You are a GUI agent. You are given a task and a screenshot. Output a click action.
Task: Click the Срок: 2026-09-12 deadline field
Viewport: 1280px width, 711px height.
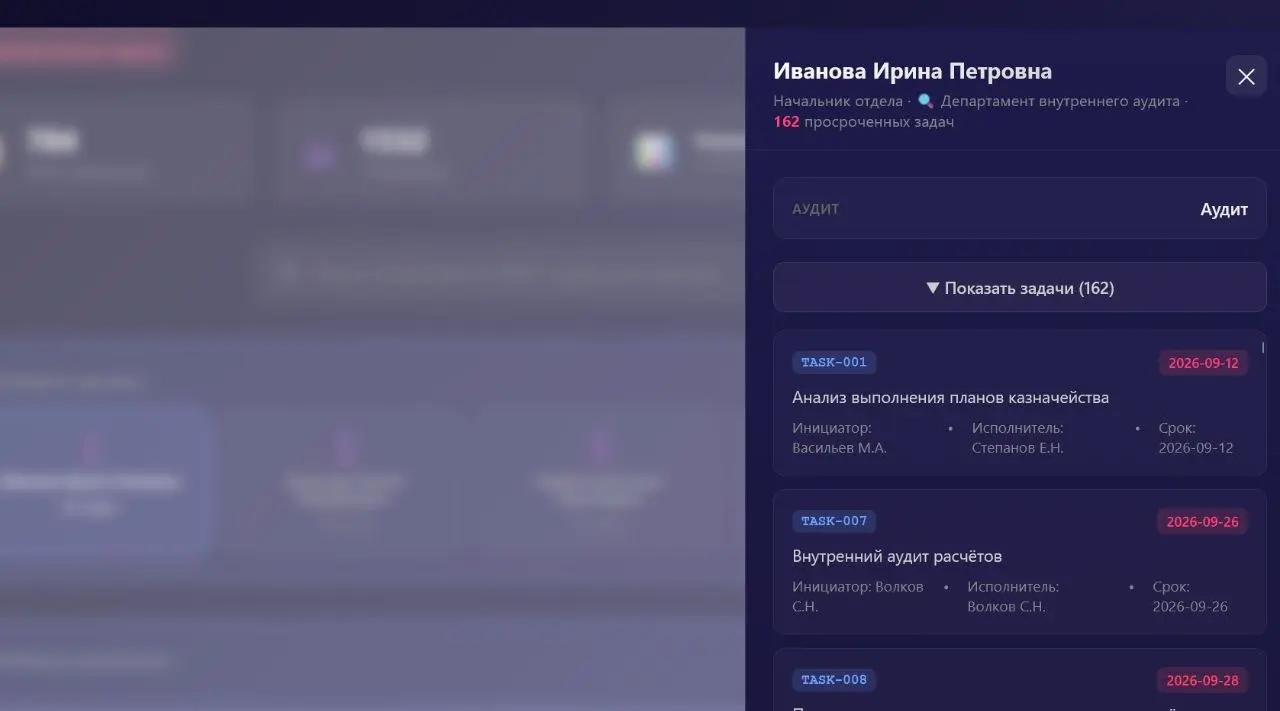[x=1196, y=438]
